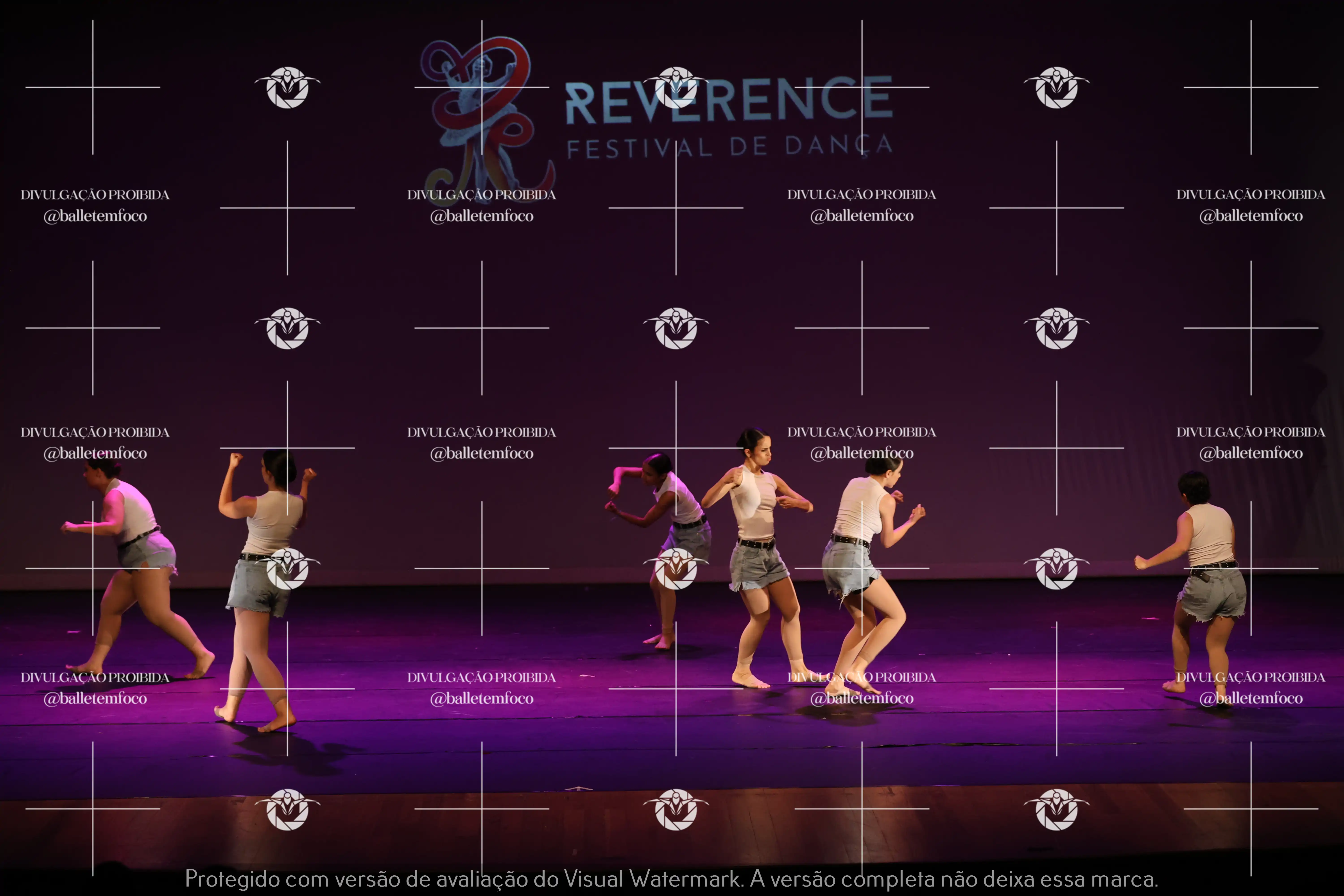Click the crosshair overlapping the far-right dancer's belt
The height and width of the screenshot is (896, 1344).
pos(1250,568)
